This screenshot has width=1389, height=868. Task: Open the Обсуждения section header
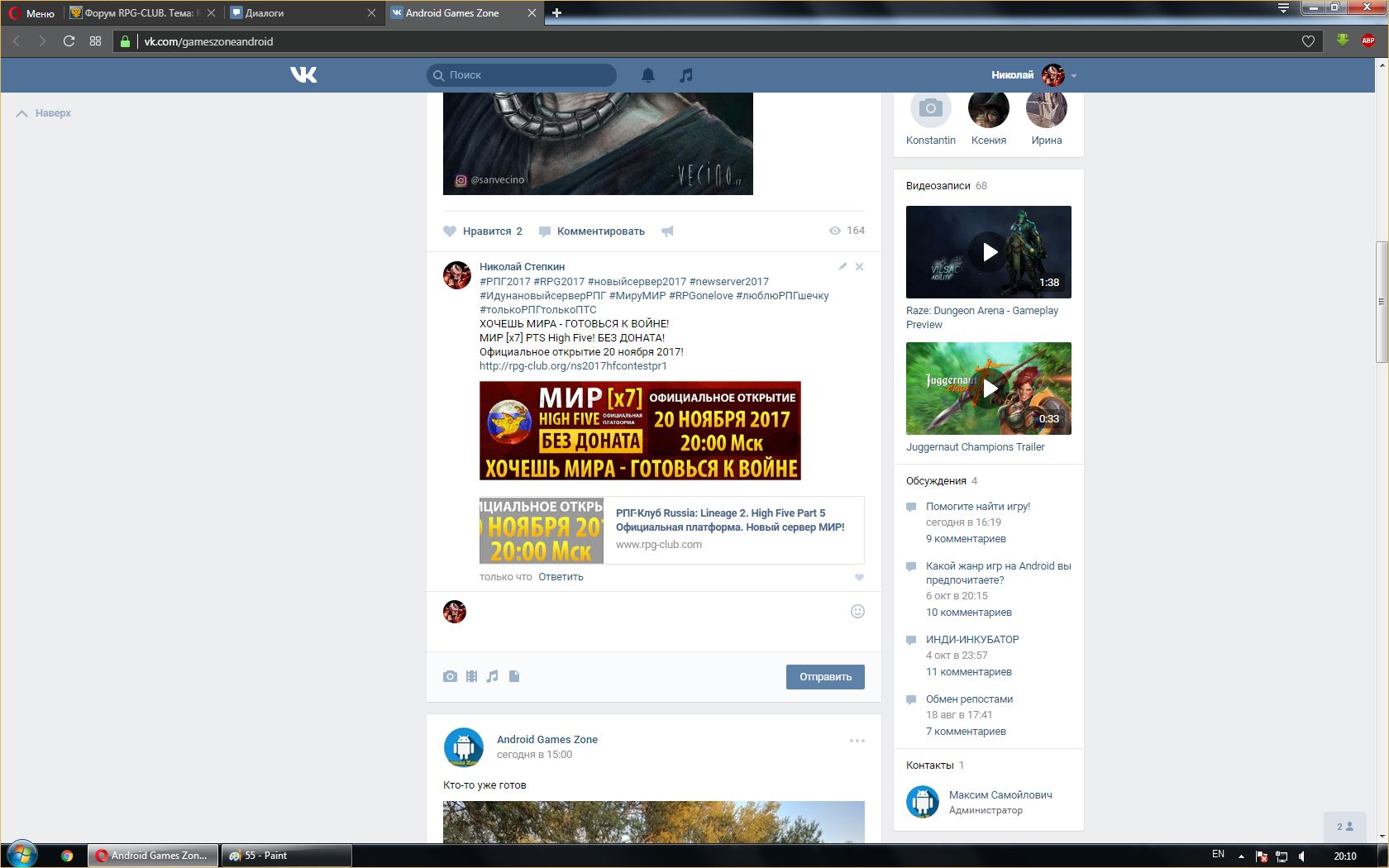942,481
